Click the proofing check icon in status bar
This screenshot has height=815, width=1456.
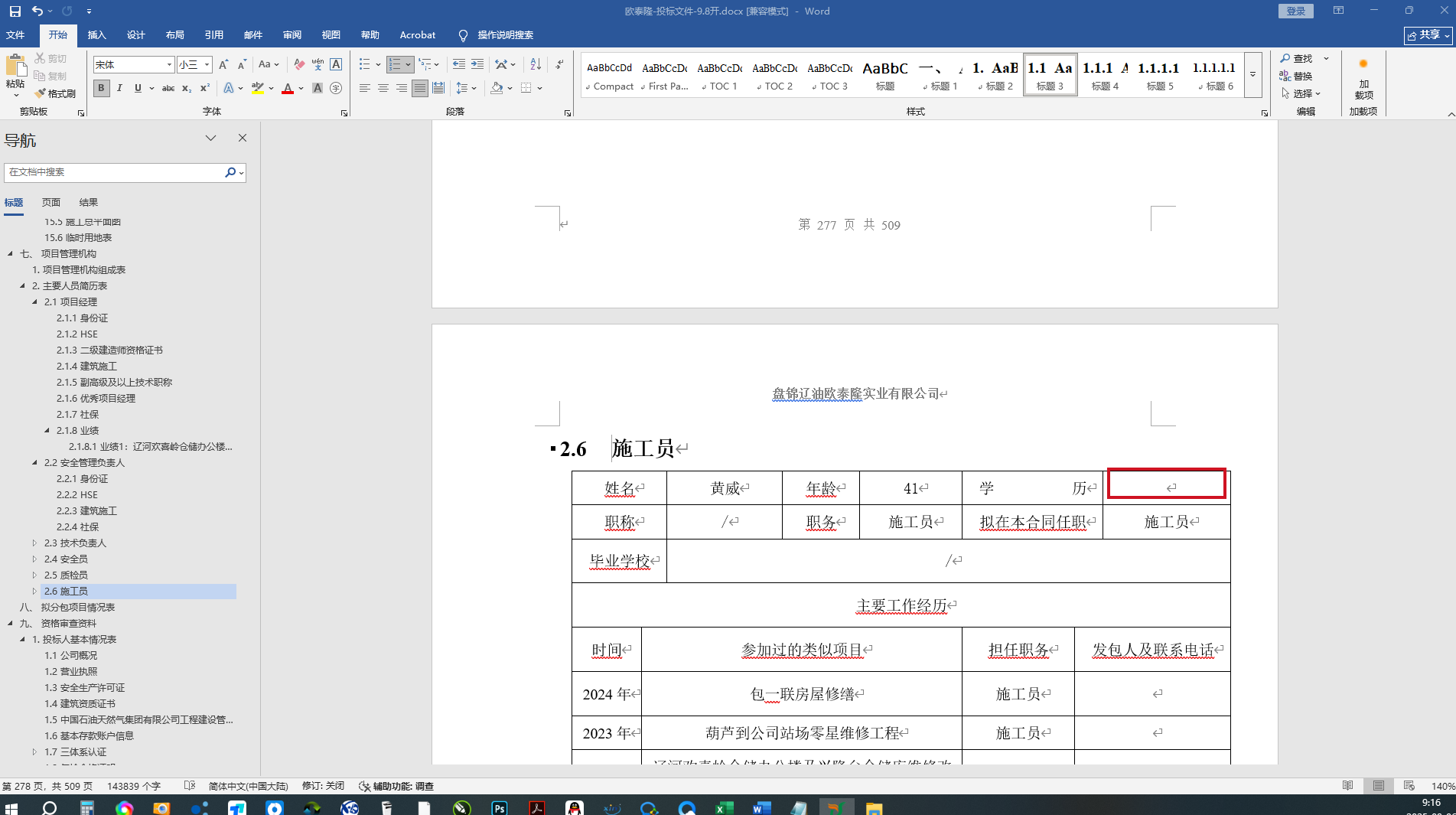click(x=190, y=786)
